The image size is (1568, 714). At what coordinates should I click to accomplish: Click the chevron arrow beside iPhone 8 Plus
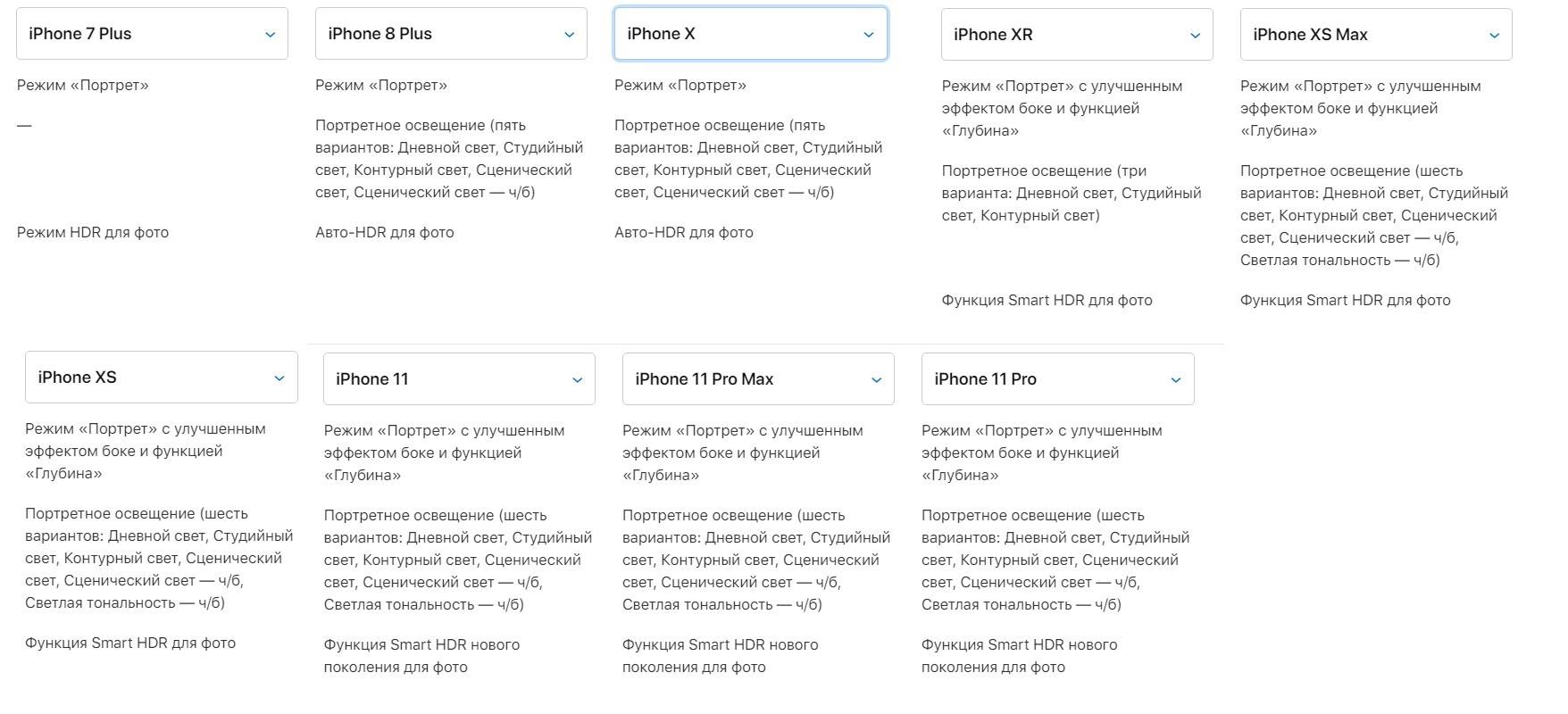click(x=569, y=35)
